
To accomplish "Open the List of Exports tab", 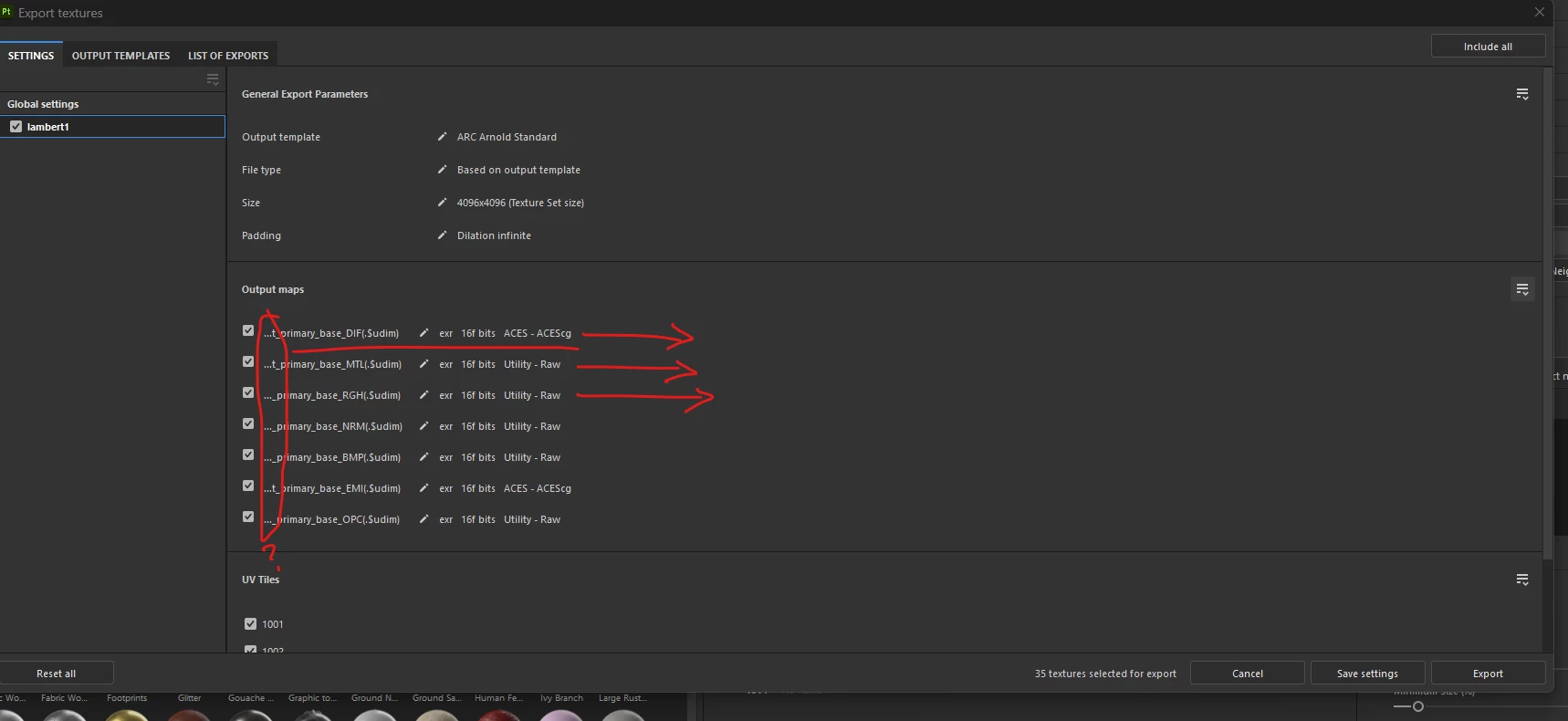I will [228, 56].
